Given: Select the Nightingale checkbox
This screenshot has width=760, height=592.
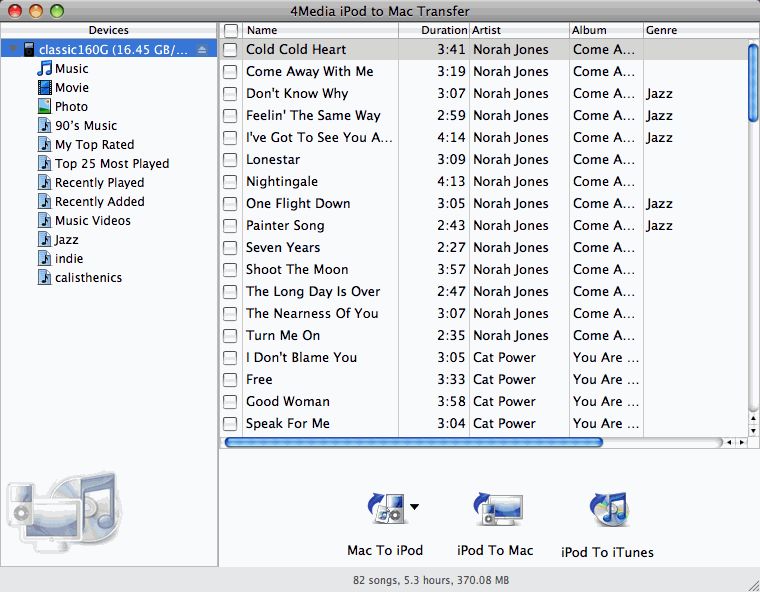Looking at the screenshot, I should point(230,181).
